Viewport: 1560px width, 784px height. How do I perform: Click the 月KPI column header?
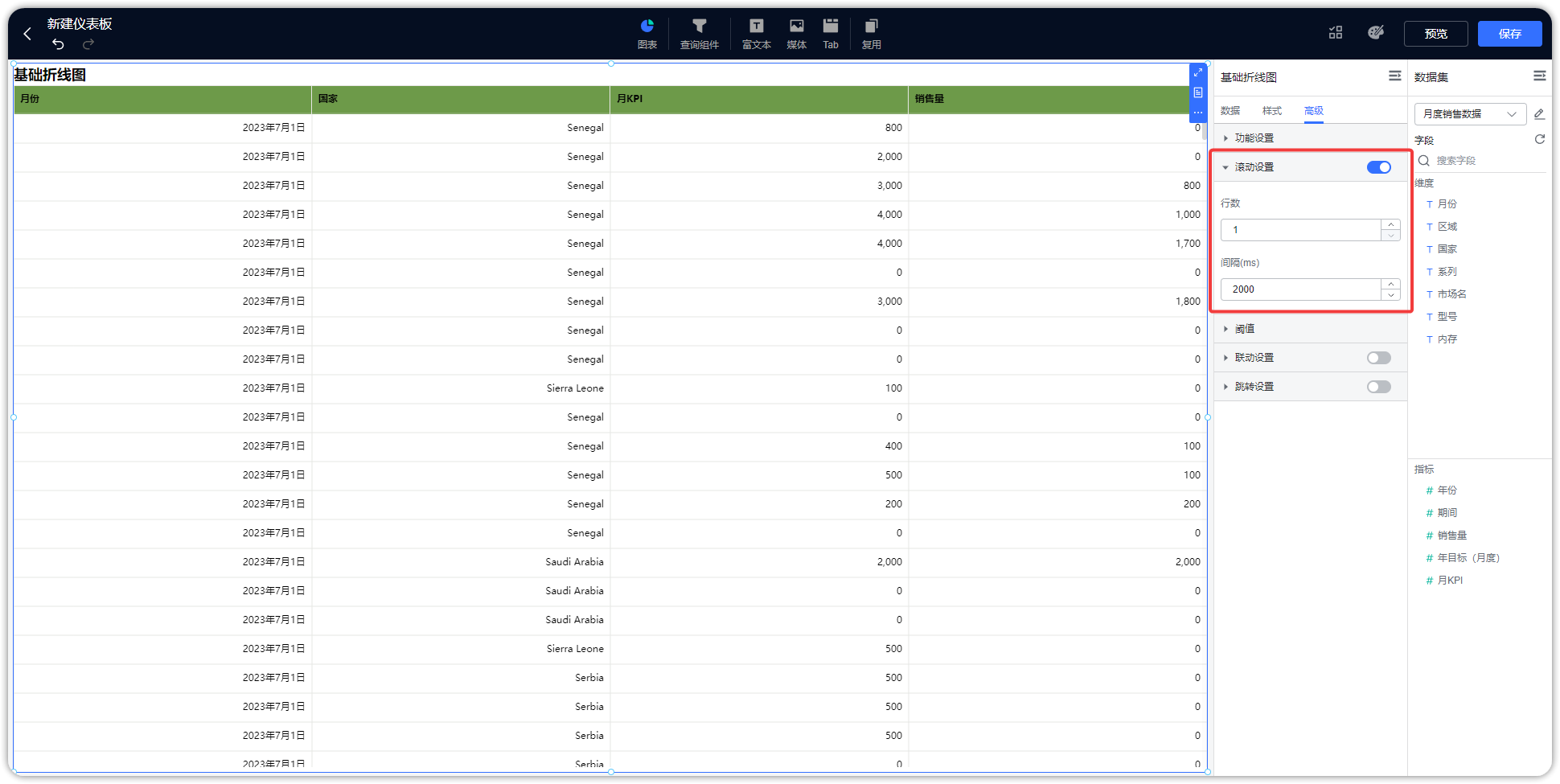pyautogui.click(x=759, y=99)
